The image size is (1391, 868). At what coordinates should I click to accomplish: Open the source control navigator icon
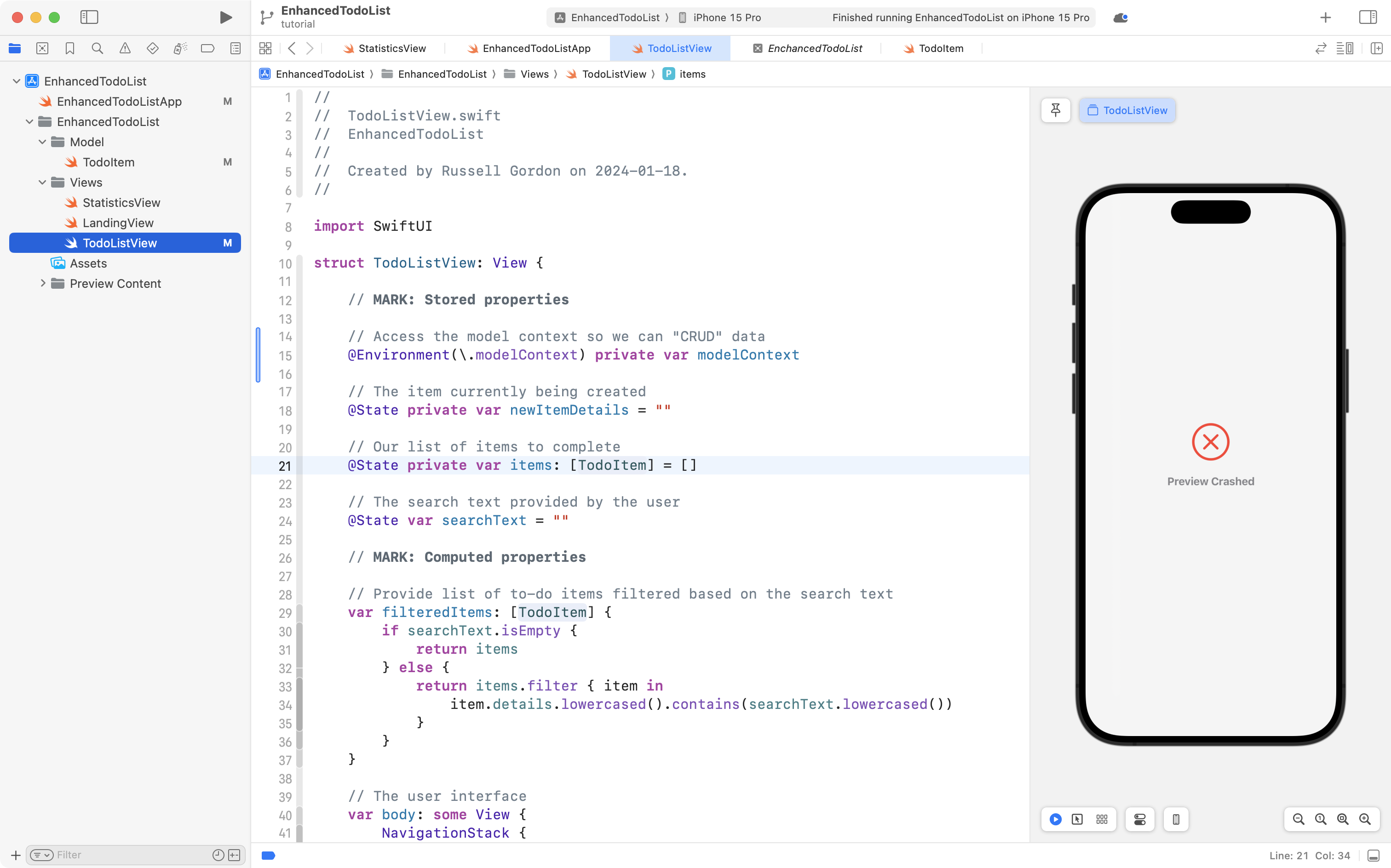(x=42, y=48)
